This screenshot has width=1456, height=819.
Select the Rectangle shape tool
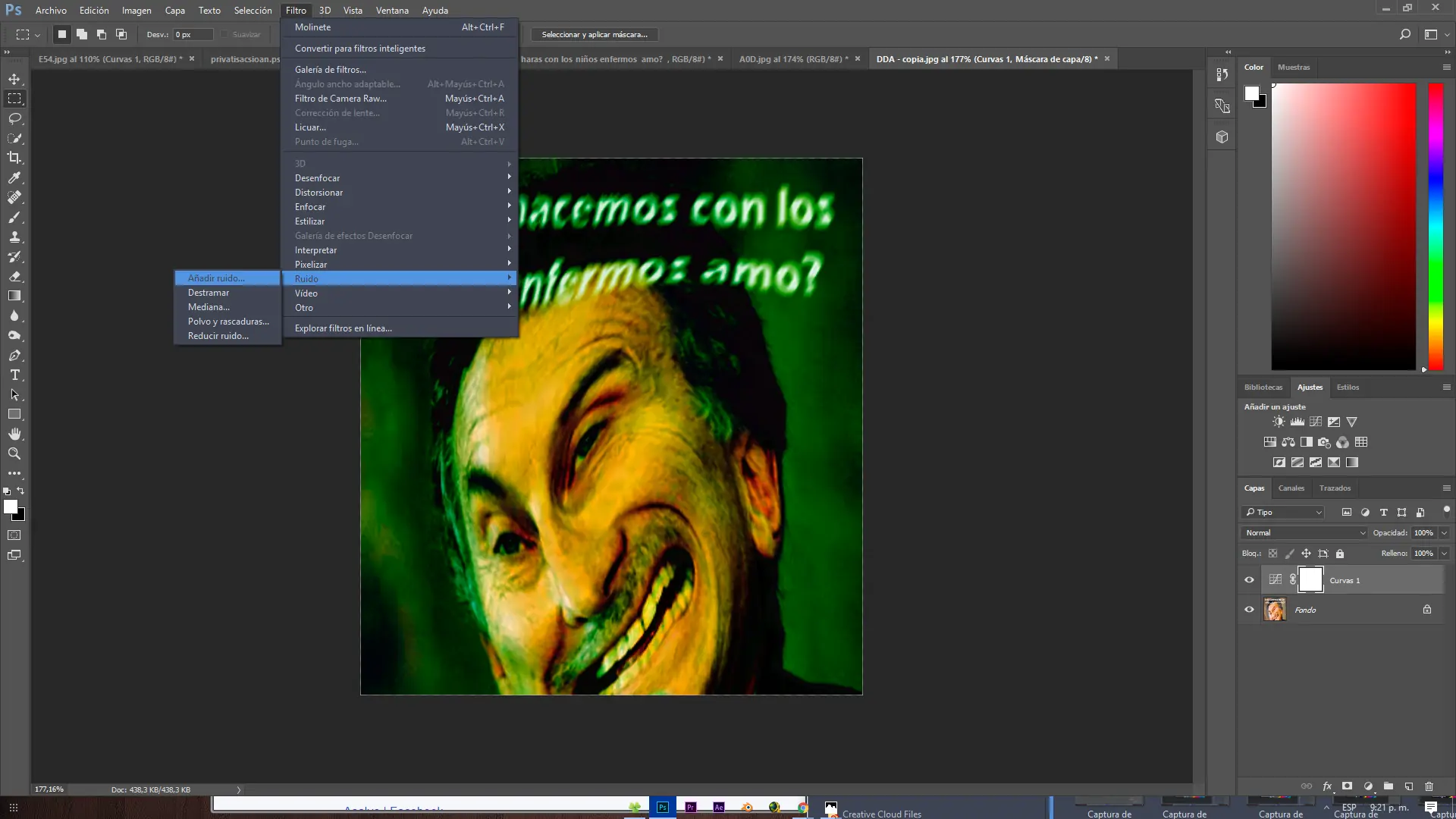pos(14,414)
